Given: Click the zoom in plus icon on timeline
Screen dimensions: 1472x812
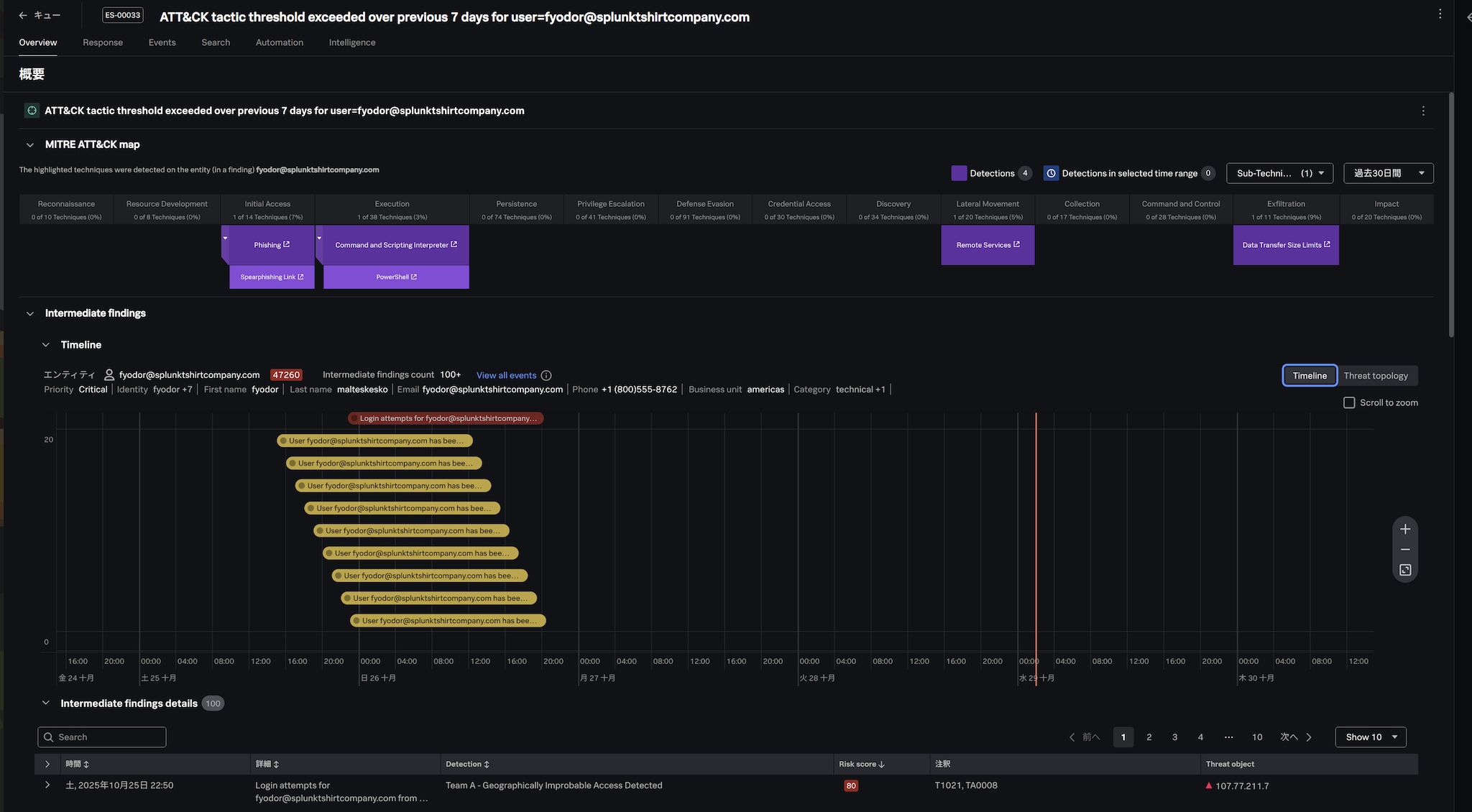Looking at the screenshot, I should [x=1405, y=530].
